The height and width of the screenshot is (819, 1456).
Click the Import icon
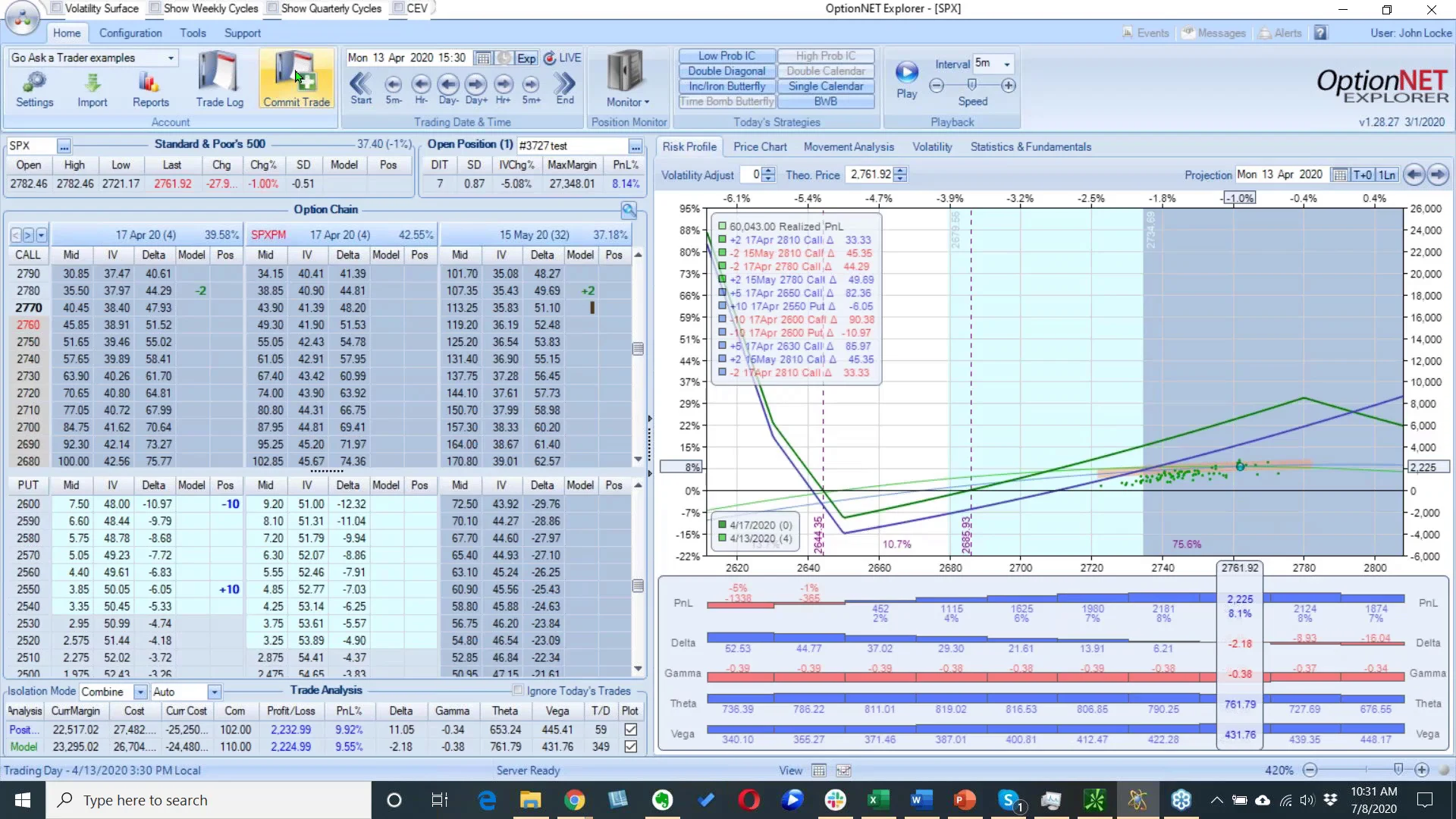click(x=92, y=89)
